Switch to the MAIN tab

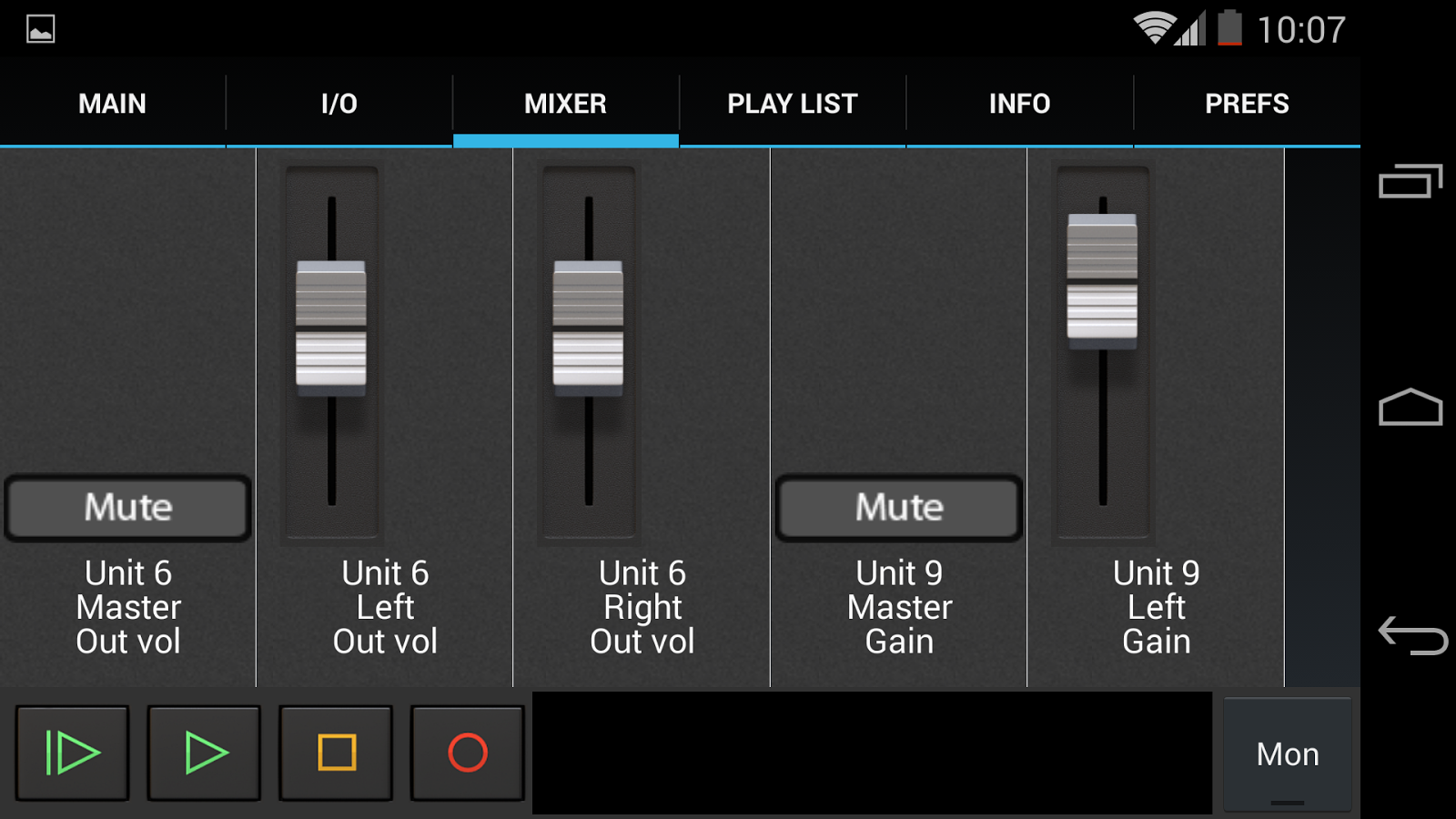(x=112, y=103)
